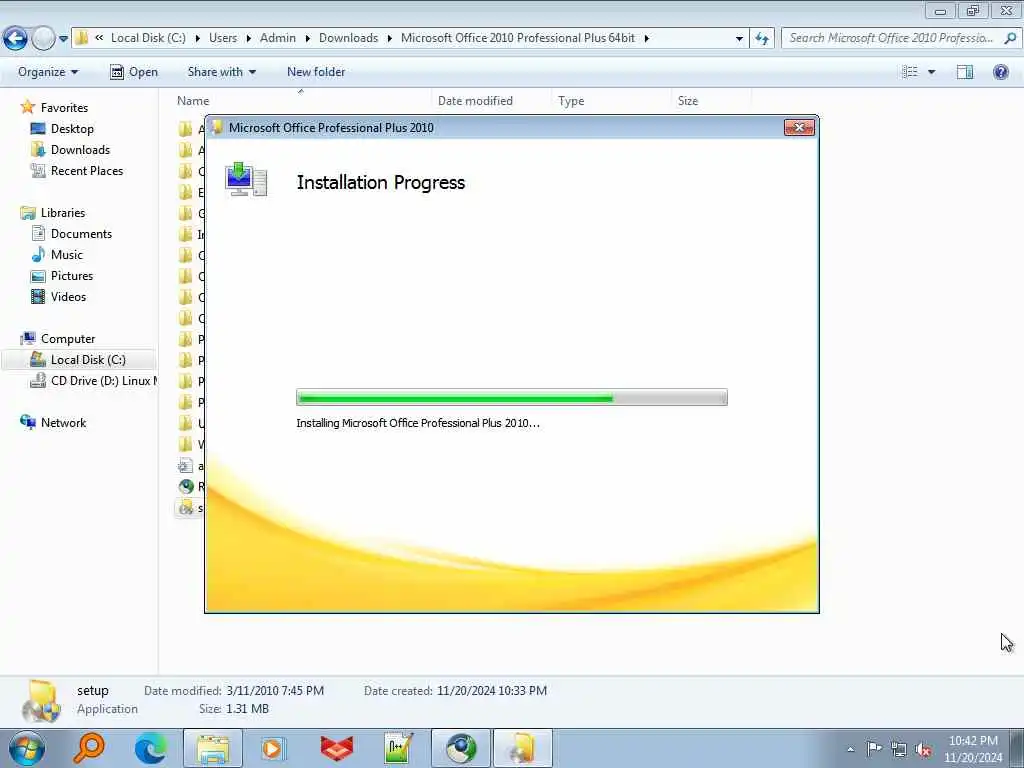This screenshot has width=1024, height=768.
Task: Open the Share with dropdown
Action: (221, 72)
